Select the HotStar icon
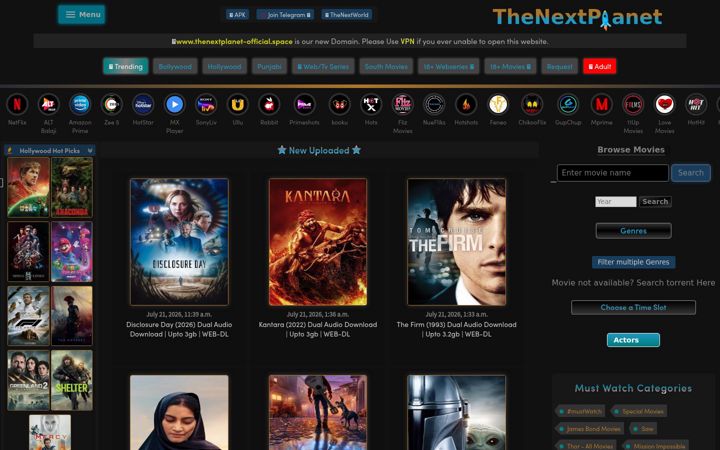 [x=143, y=104]
